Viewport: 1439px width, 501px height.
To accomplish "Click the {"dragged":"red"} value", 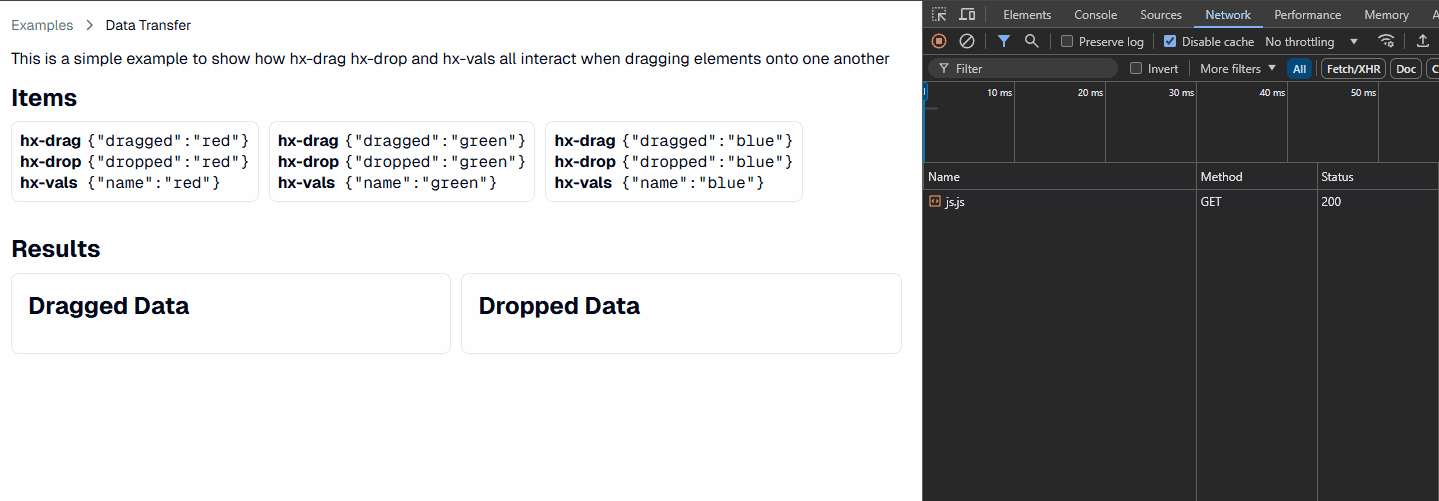I will point(168,141).
